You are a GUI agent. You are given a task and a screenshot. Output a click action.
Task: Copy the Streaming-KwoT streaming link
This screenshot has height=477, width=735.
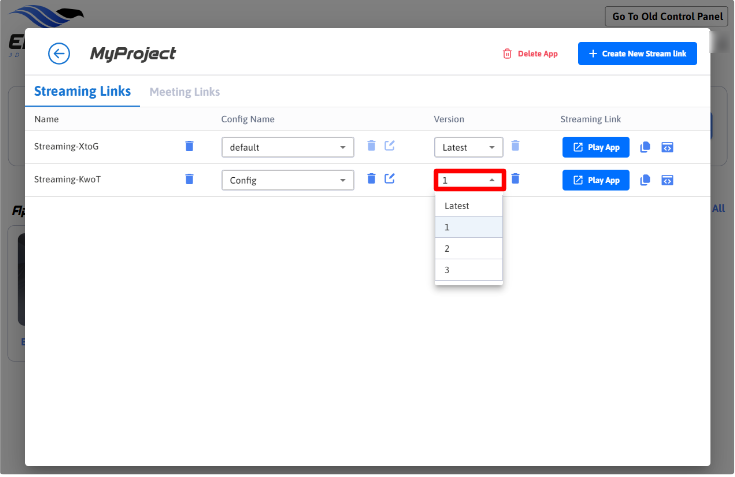coord(645,180)
